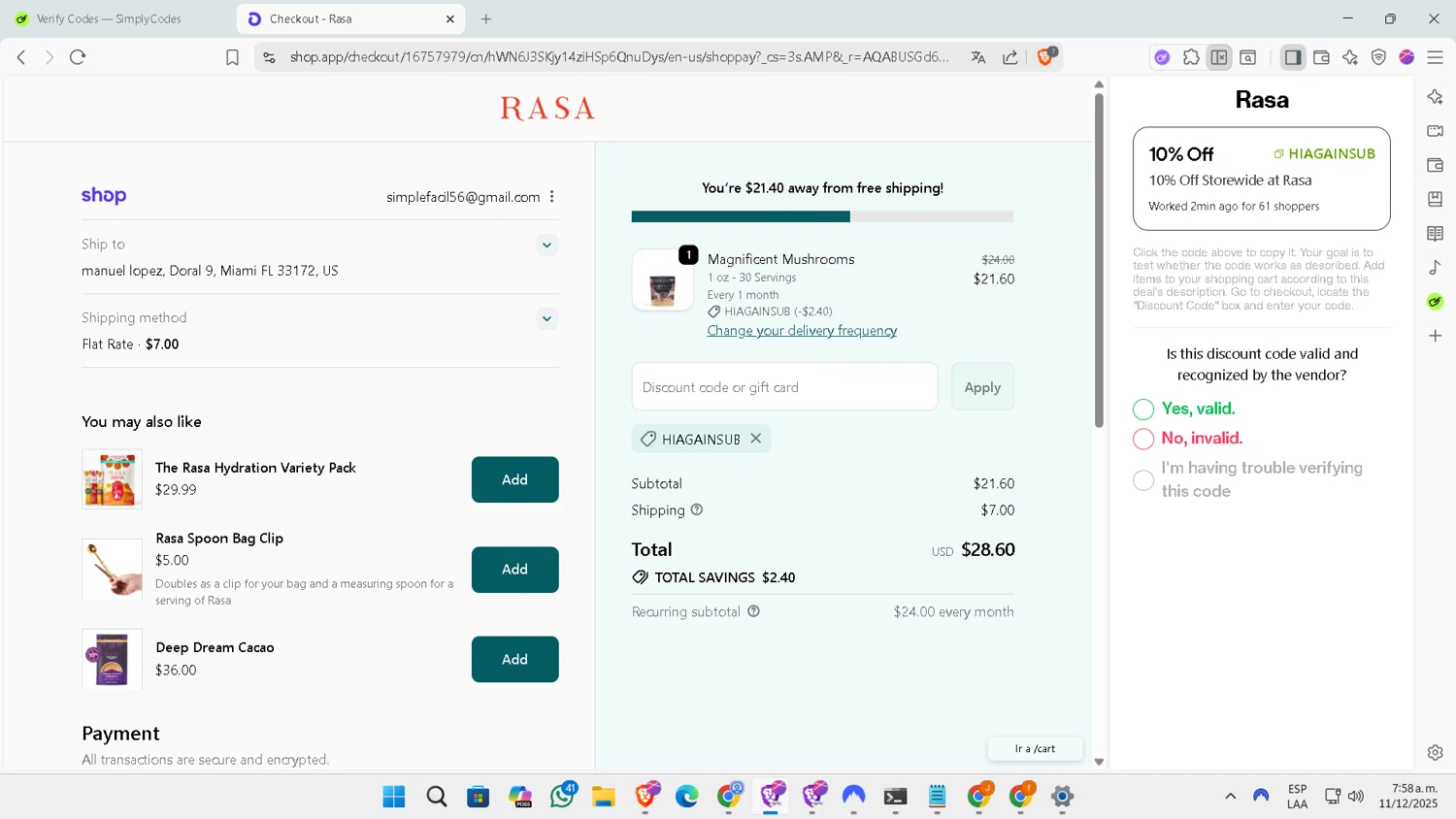Close the Checkout - Rasa tab
Image resolution: width=1456 pixels, height=819 pixels.
[x=450, y=18]
